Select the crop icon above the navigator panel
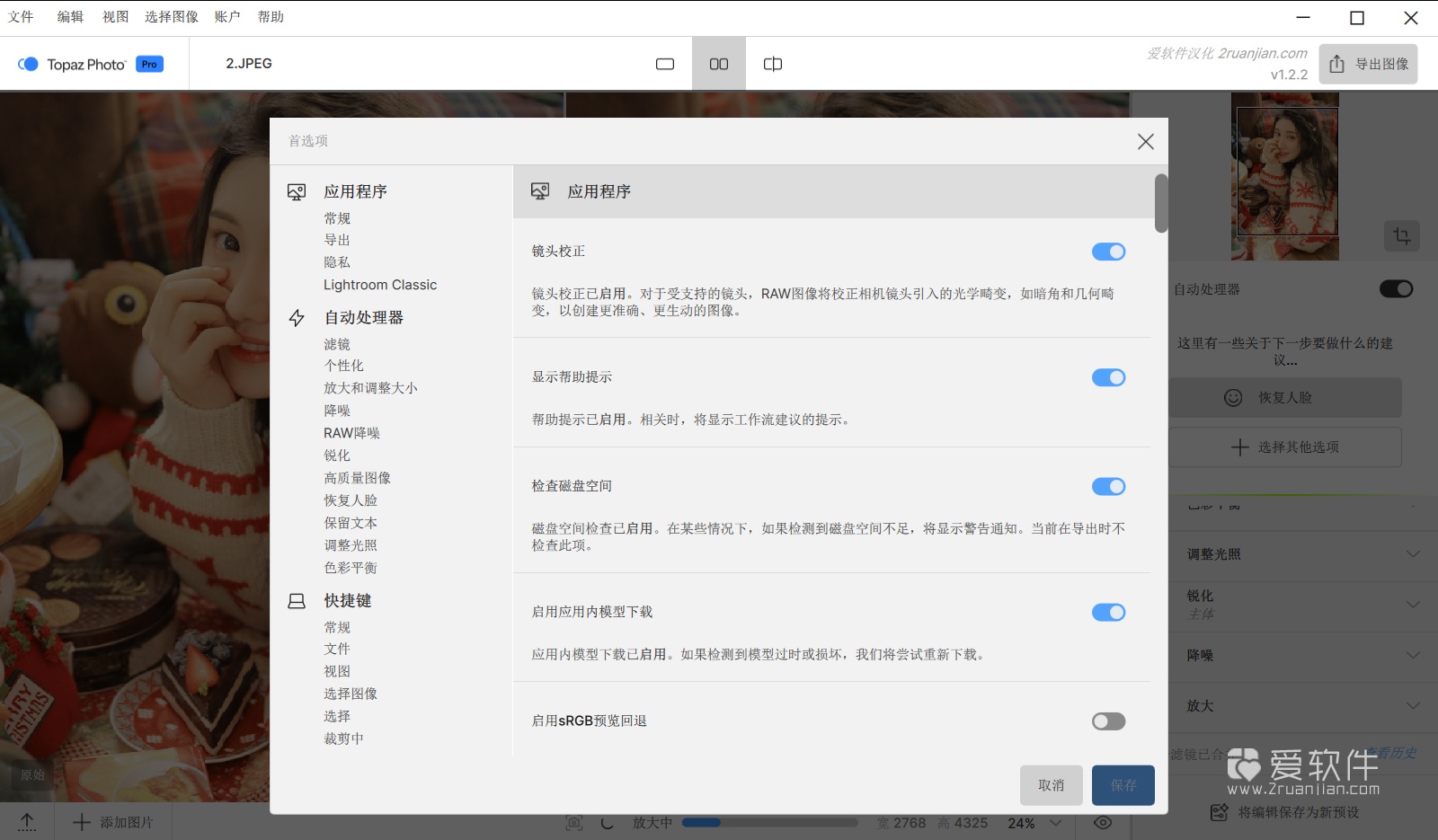Viewport: 1438px width, 840px height. click(1401, 236)
